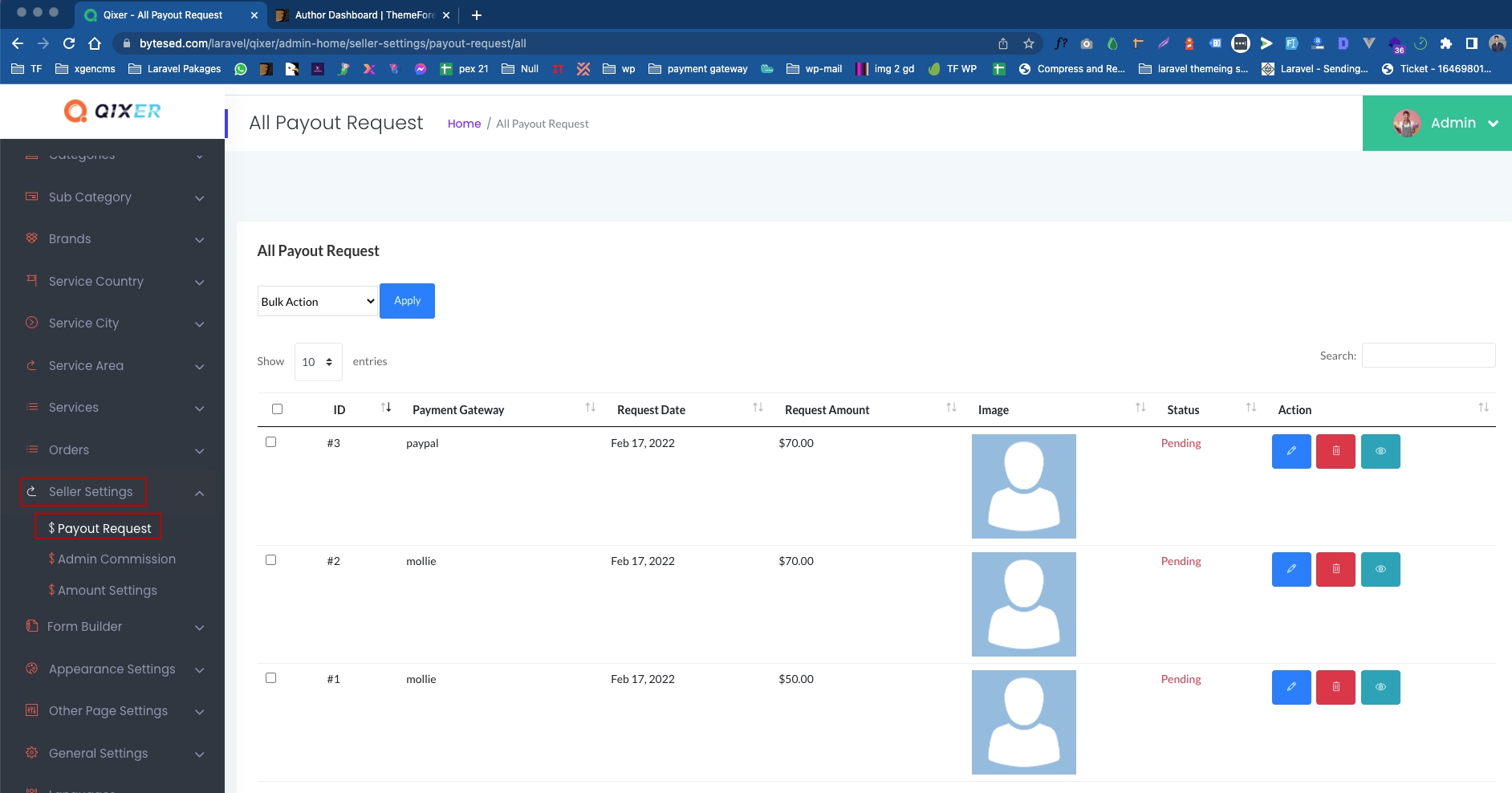Viewport: 1512px width, 793px height.
Task: Open Admin Commission in sidebar
Action: (116, 559)
